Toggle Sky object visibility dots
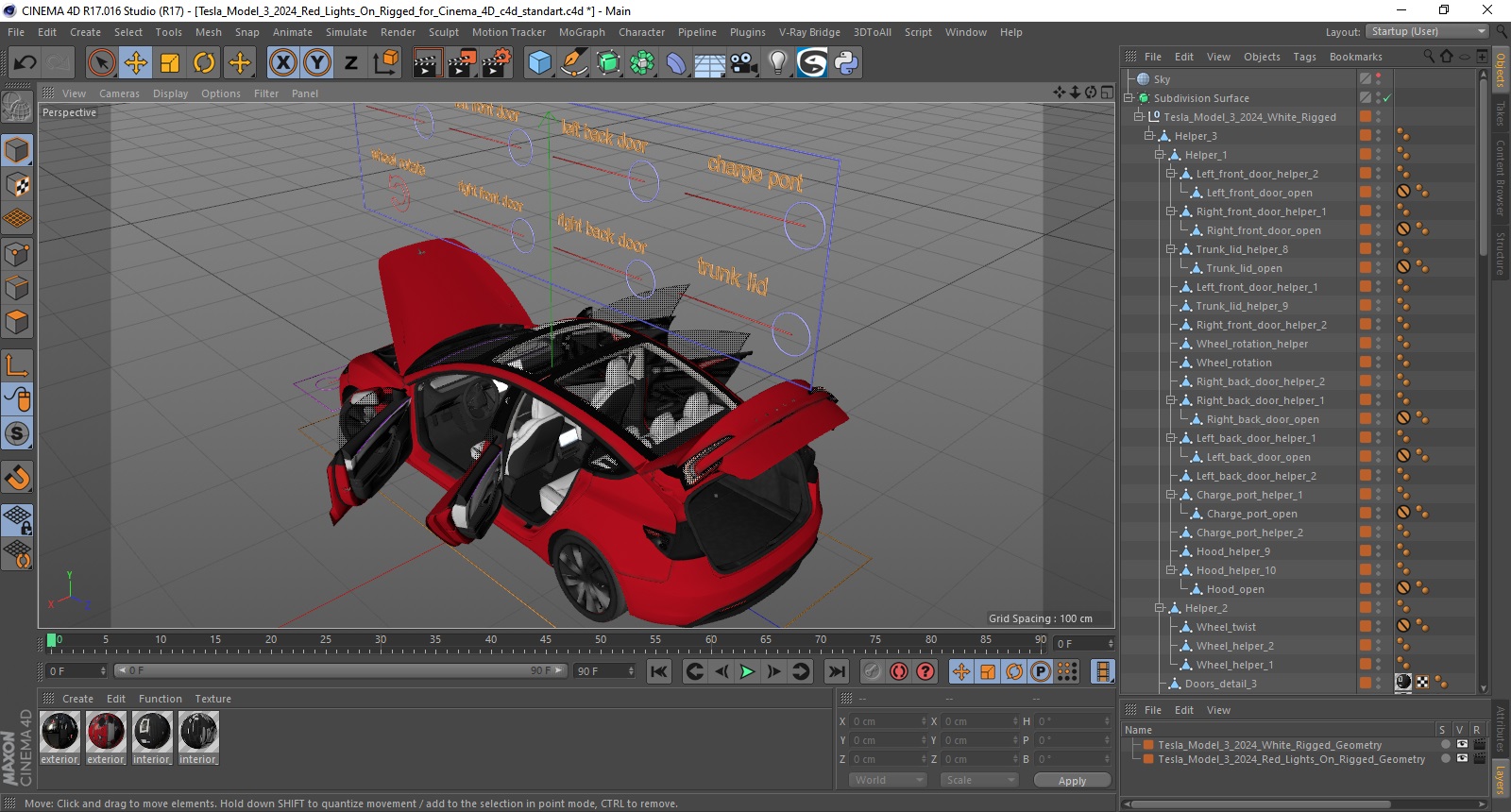1511x812 pixels. [1379, 79]
